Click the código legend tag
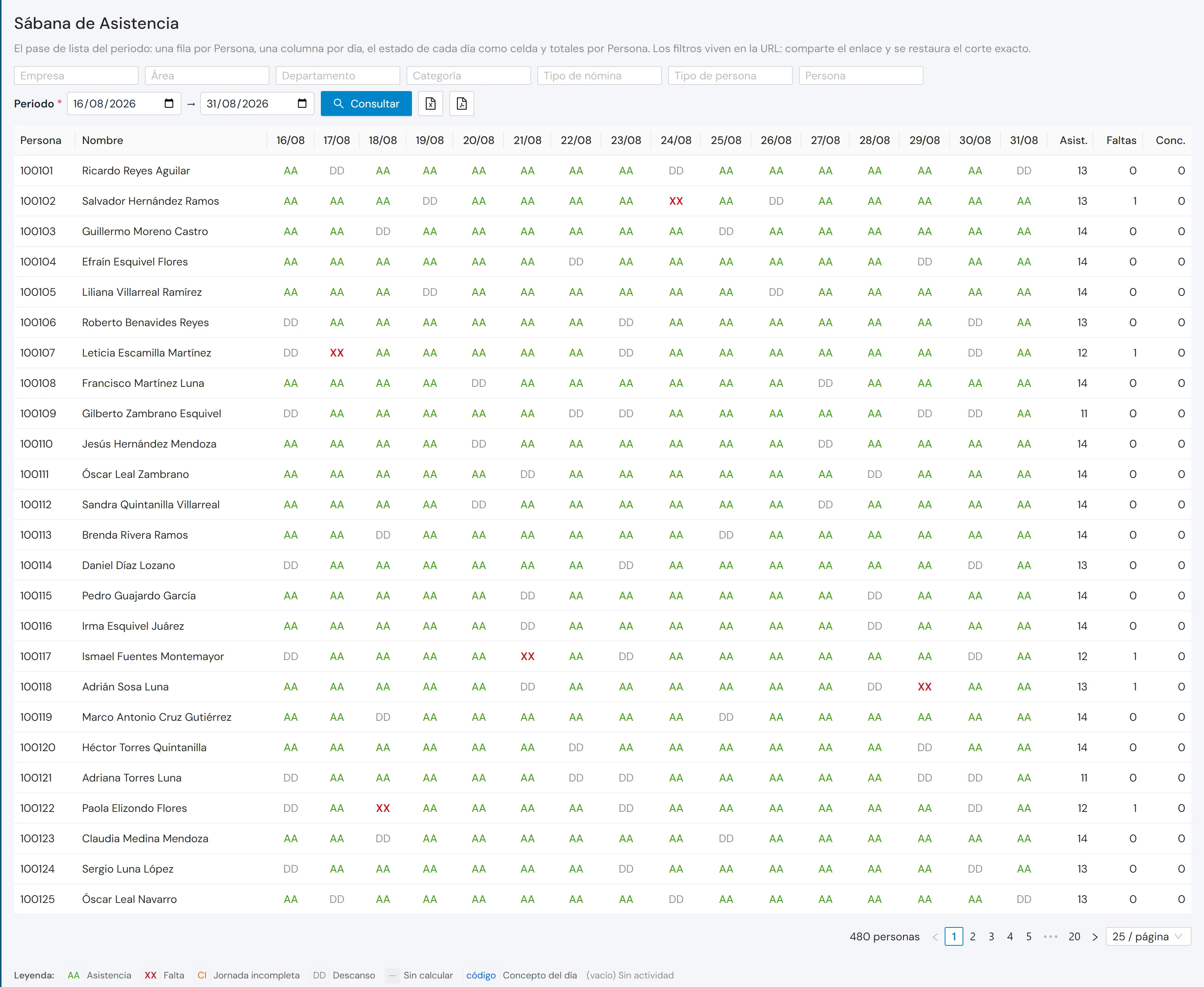Viewport: 1204px width, 987px height. pos(481,975)
